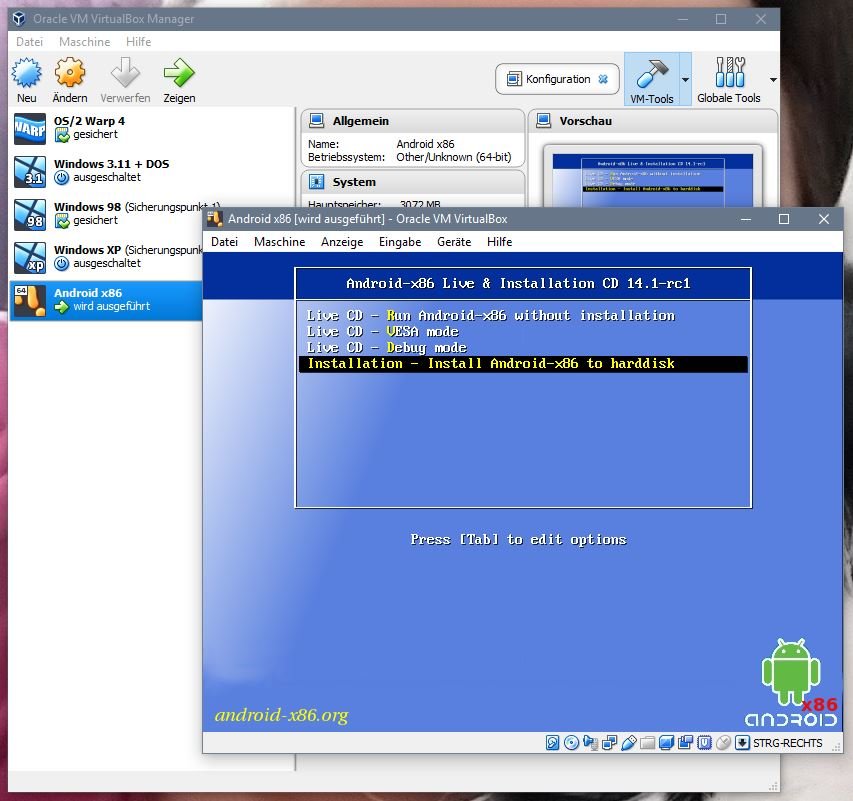This screenshot has height=801, width=853.
Task: Open the Hilfe menu in Android x86 window
Action: pos(499,242)
